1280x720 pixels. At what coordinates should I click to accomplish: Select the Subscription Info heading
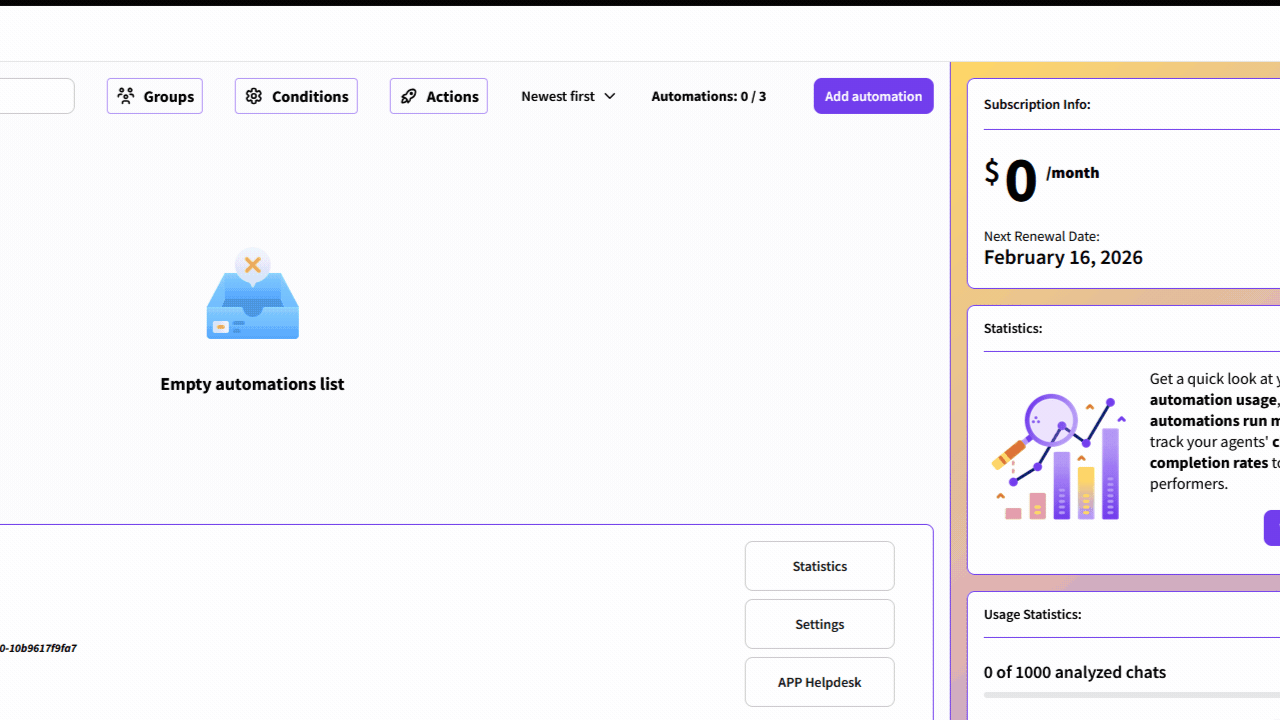pos(1037,104)
